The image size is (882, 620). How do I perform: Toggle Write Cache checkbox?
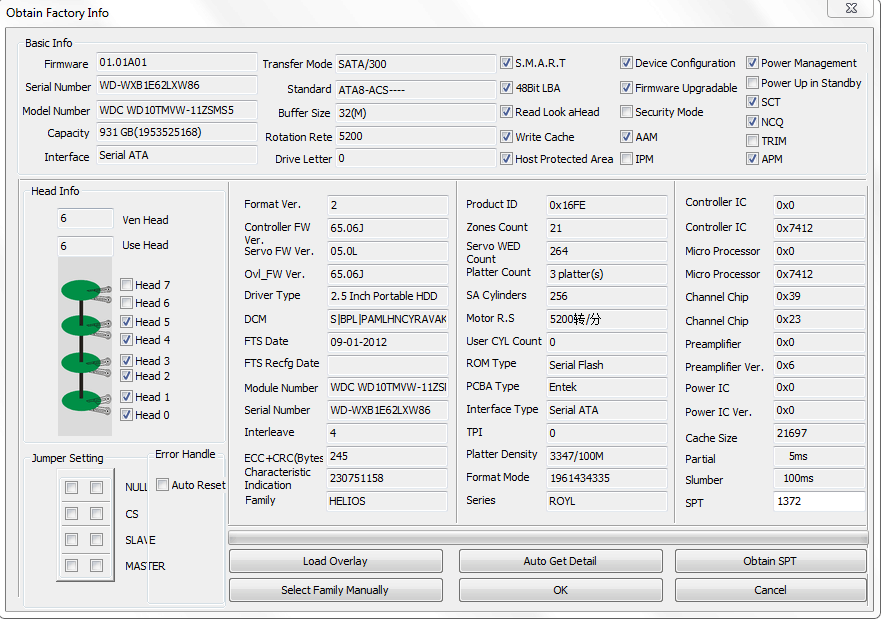point(506,137)
